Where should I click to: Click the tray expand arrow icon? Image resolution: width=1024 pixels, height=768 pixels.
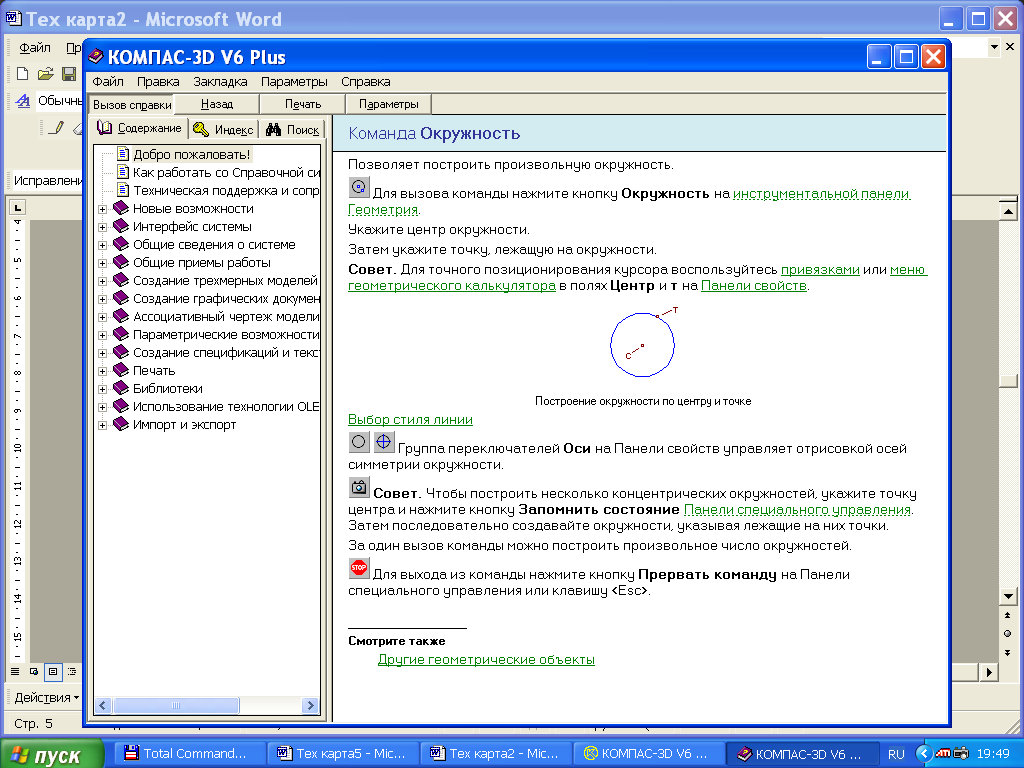pos(924,754)
